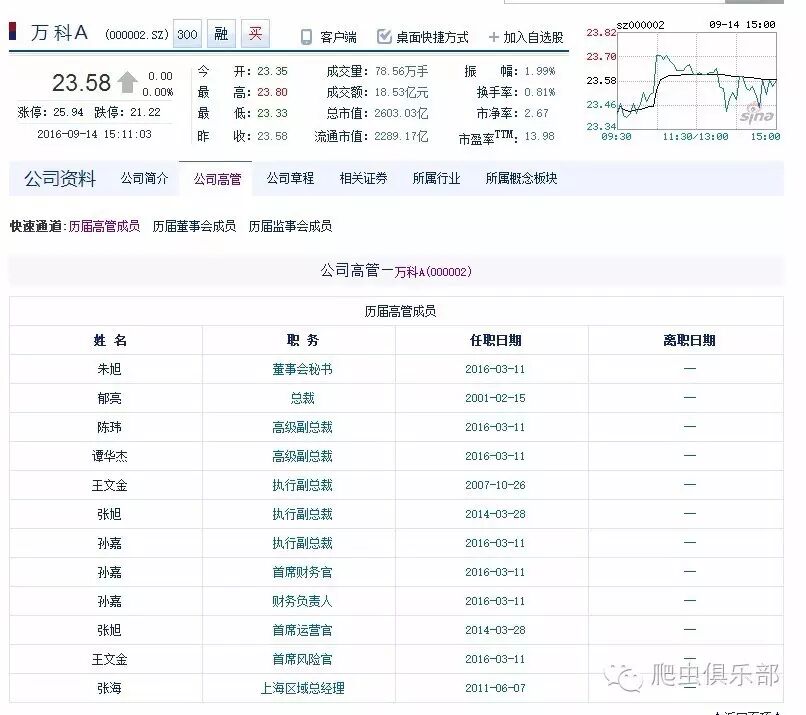Click the 公司资料 section heading
The height and width of the screenshot is (715, 806).
click(x=60, y=178)
